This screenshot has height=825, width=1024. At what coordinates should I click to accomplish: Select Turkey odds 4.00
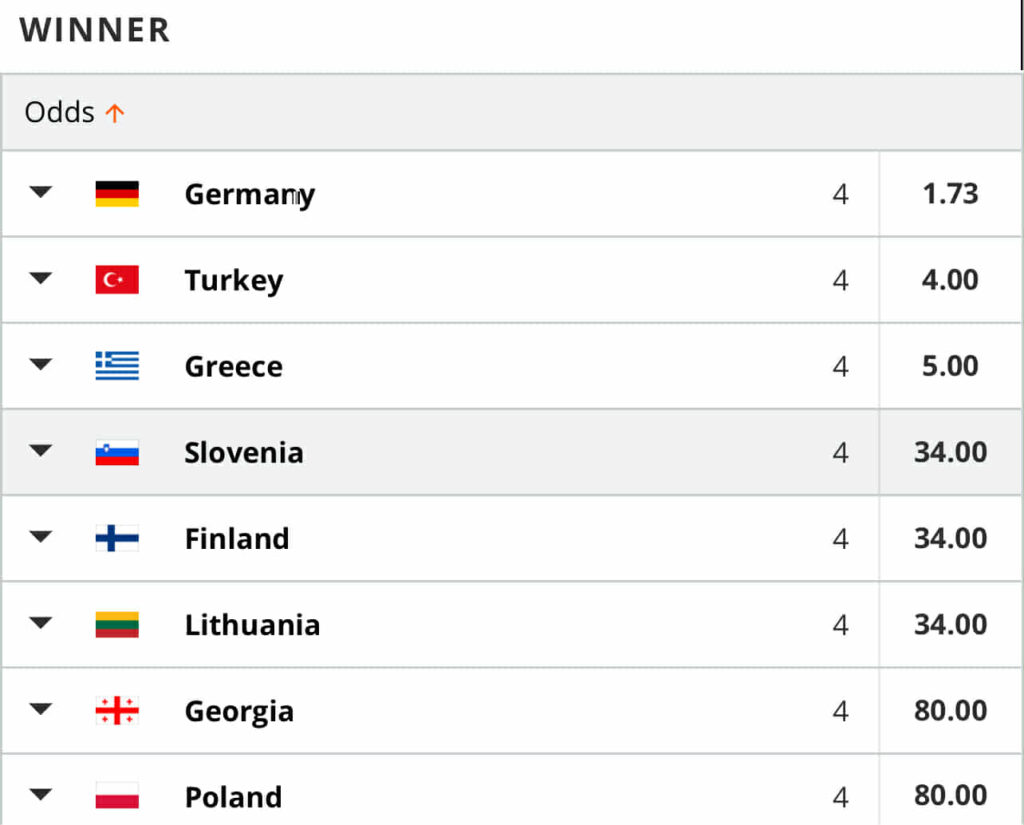[950, 280]
